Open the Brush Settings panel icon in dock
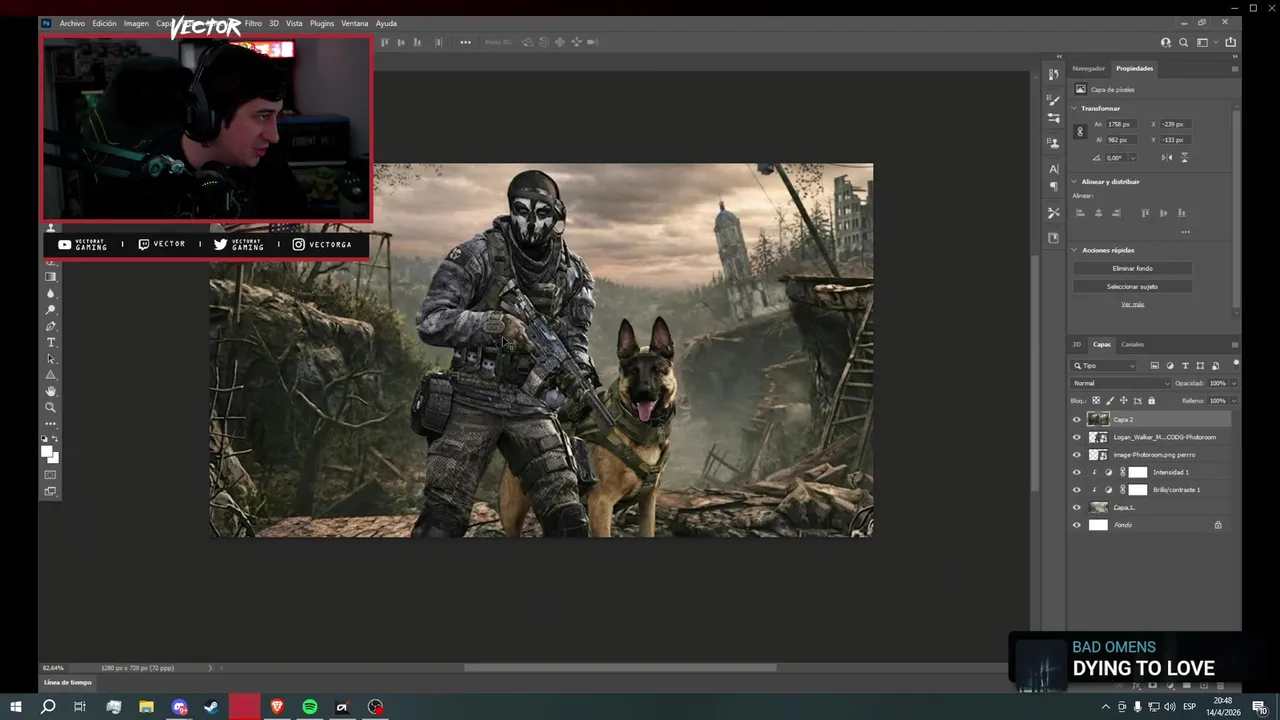The width and height of the screenshot is (1280, 720). point(1053,118)
